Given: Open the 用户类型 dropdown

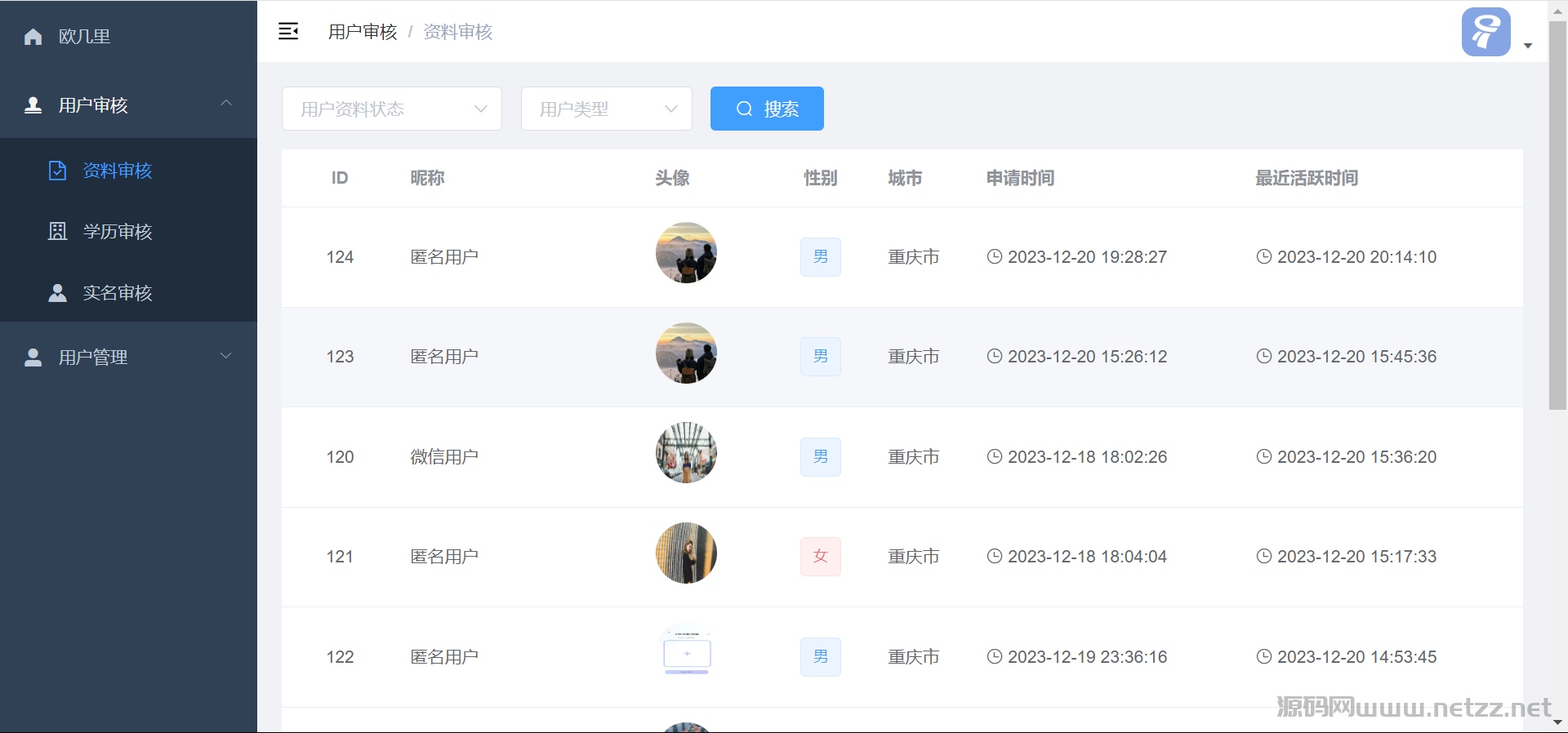Looking at the screenshot, I should 607,109.
